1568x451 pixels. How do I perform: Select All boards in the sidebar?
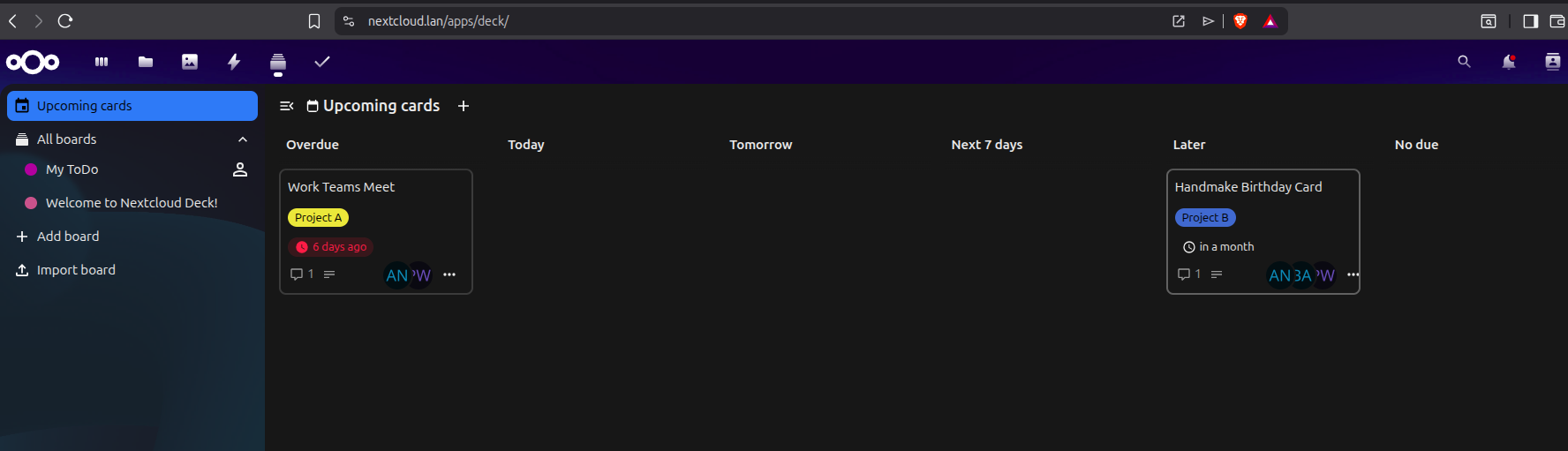[x=66, y=139]
